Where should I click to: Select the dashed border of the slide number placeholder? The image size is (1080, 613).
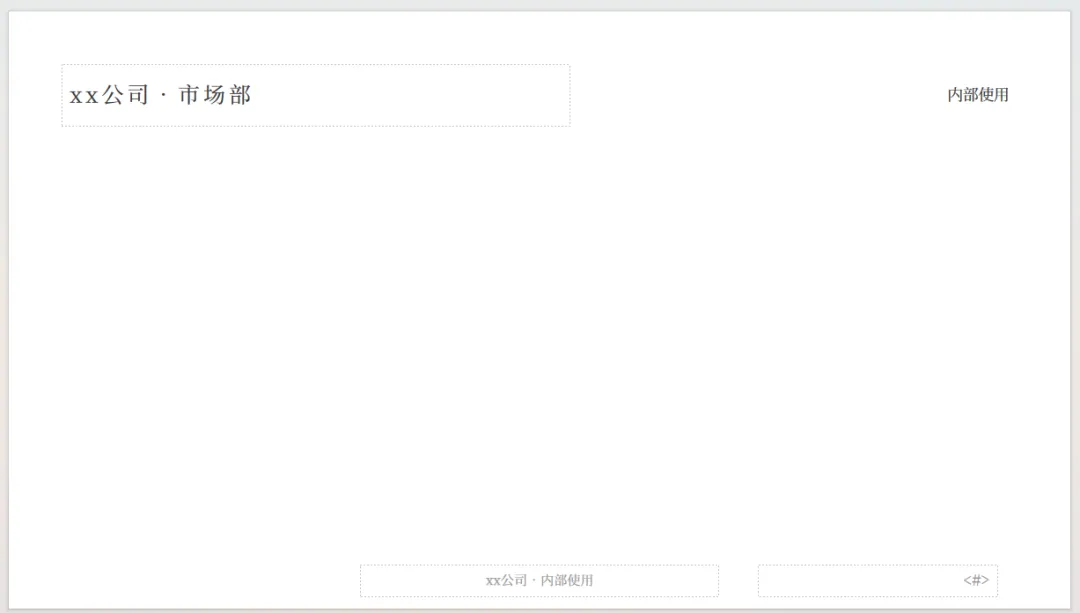(x=878, y=565)
